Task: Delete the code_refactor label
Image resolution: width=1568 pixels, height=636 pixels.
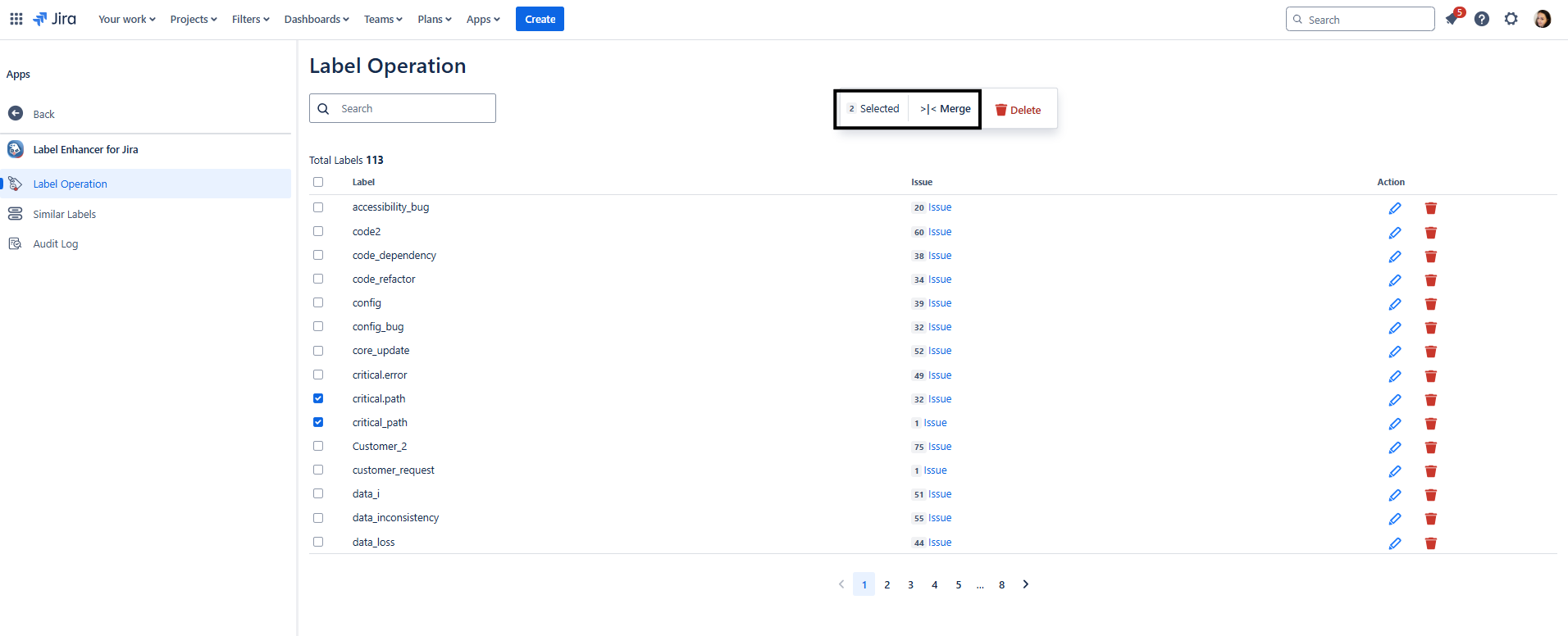Action: click(1431, 280)
